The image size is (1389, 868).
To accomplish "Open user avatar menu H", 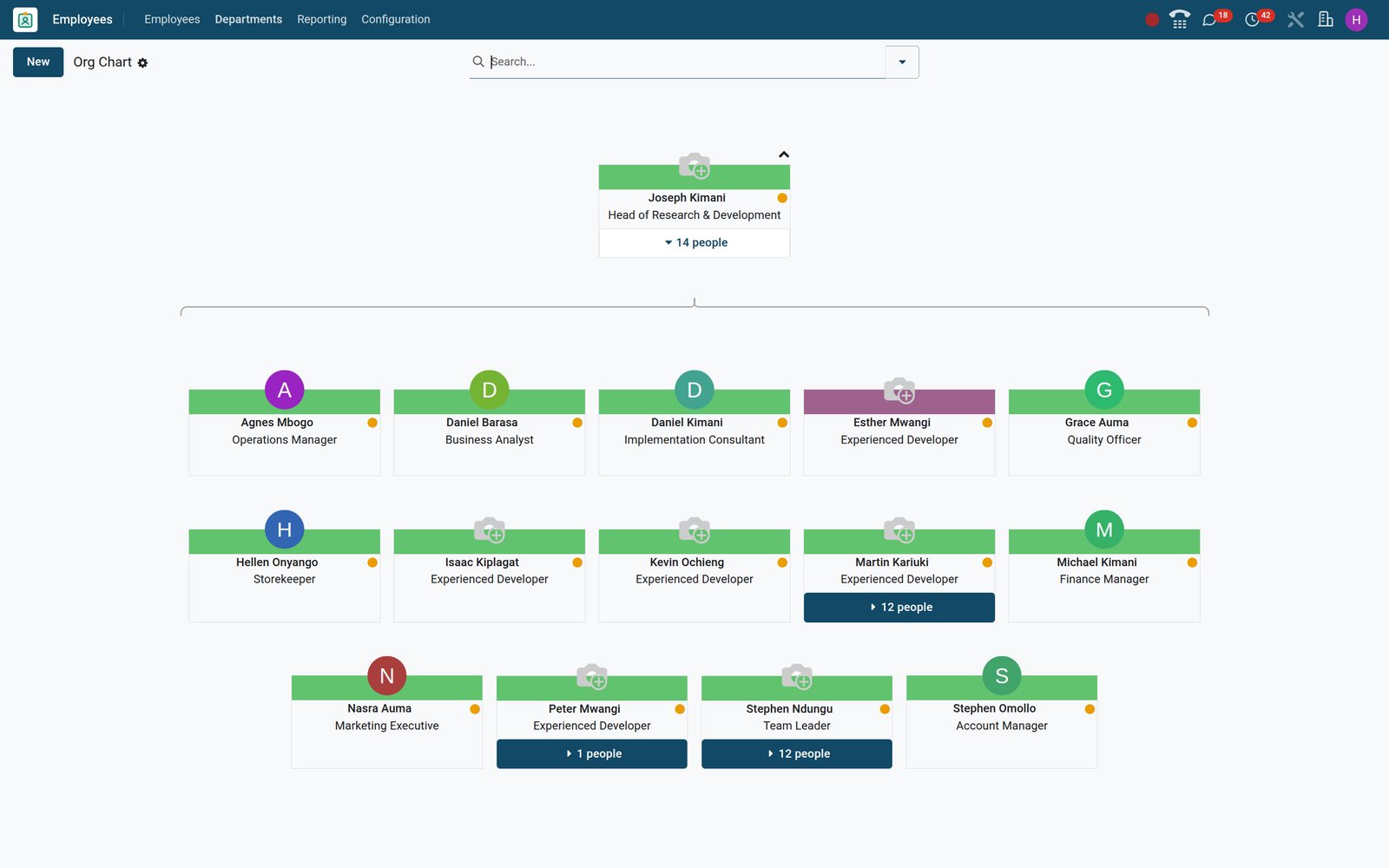I will 1356,19.
